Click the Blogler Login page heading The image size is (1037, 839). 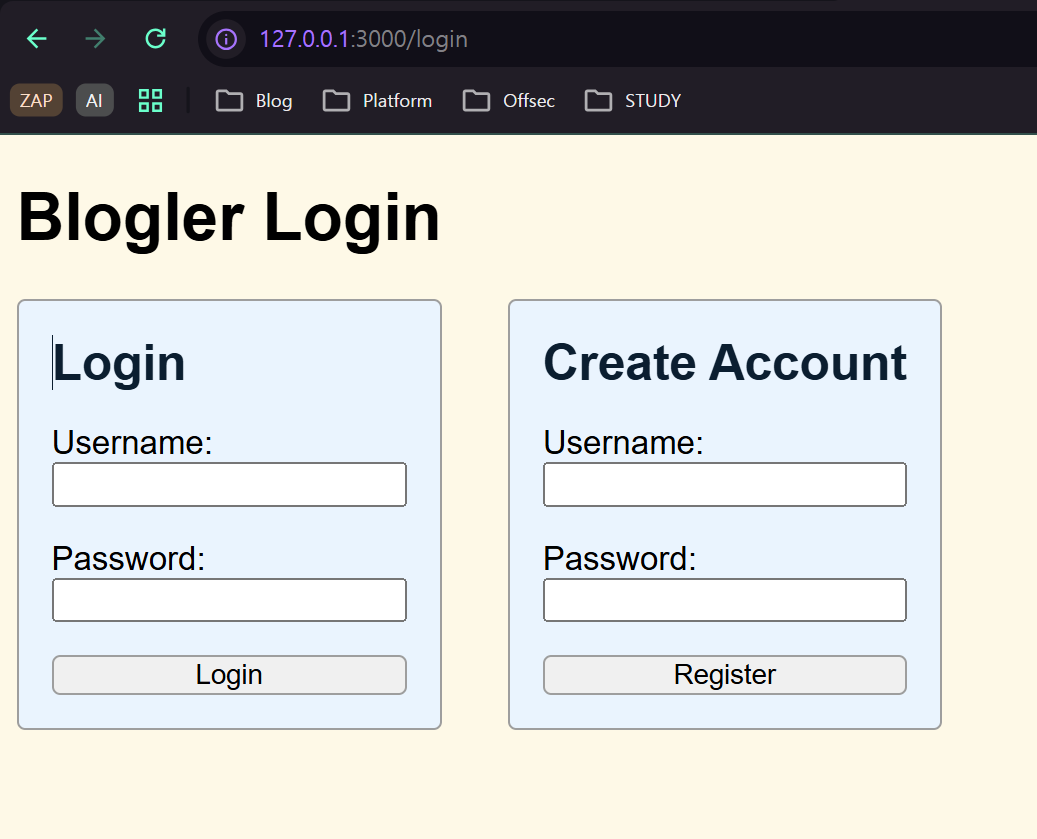pos(229,217)
